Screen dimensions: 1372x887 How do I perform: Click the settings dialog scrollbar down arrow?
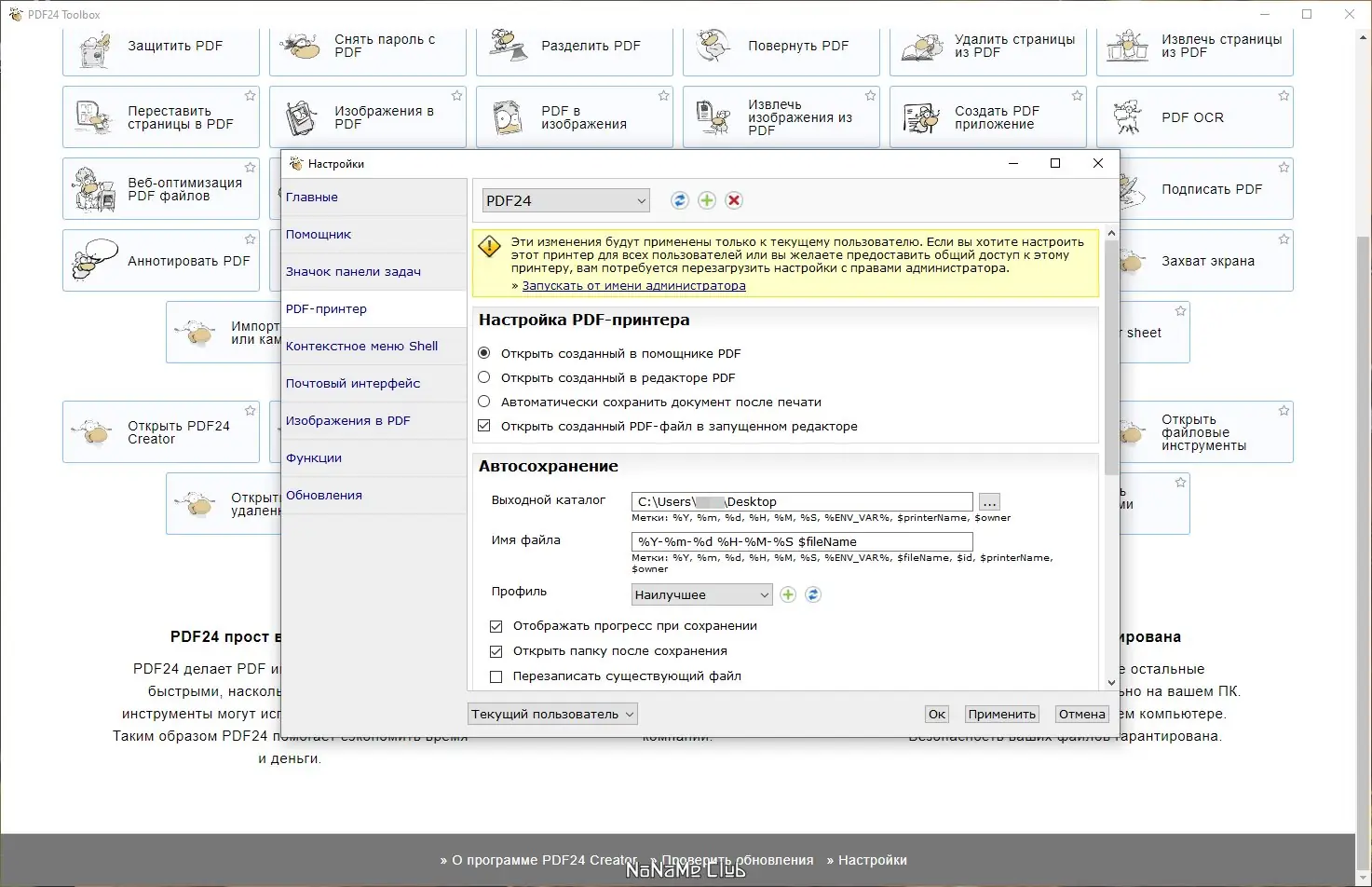click(1111, 683)
